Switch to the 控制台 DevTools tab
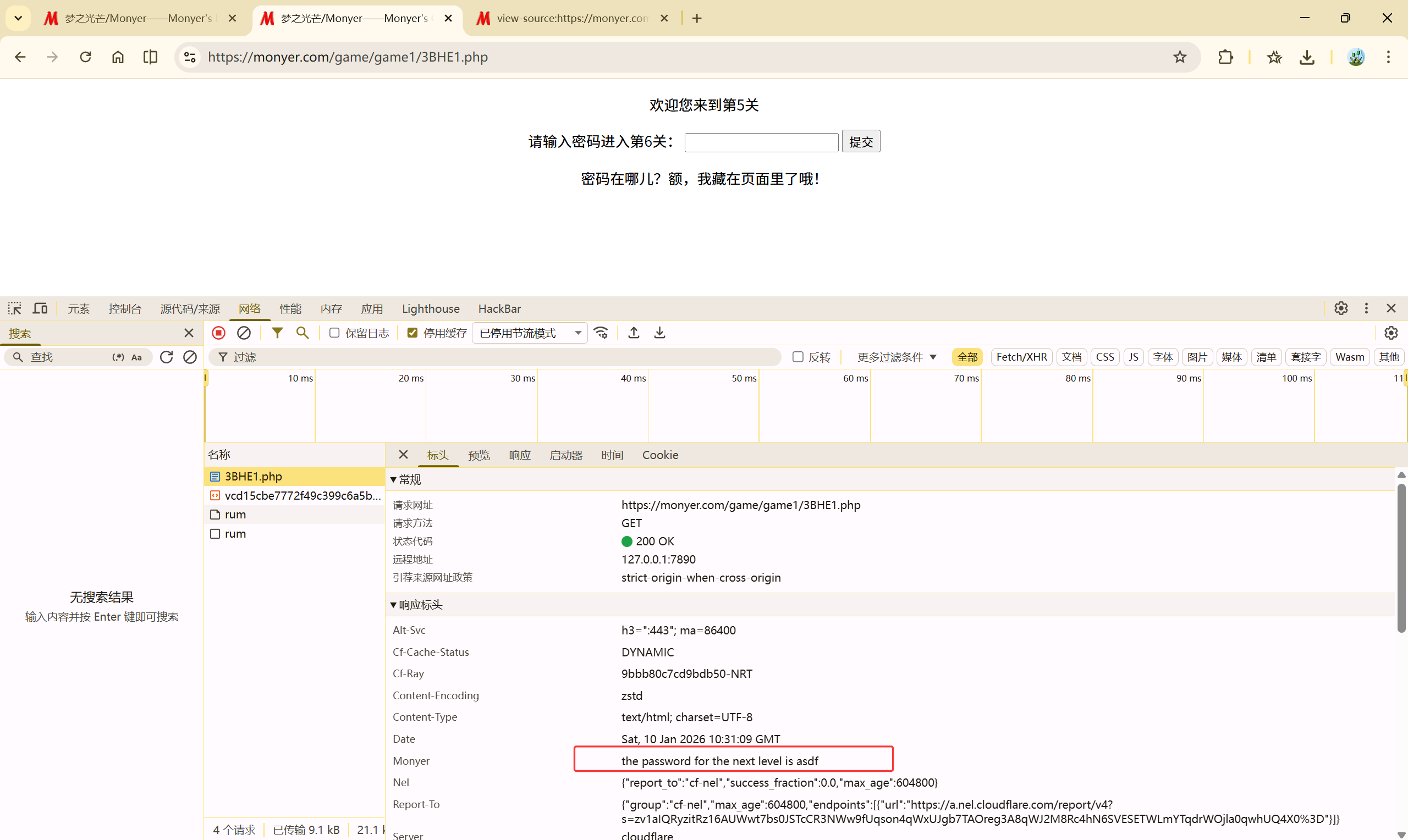The height and width of the screenshot is (840, 1408). [x=125, y=308]
